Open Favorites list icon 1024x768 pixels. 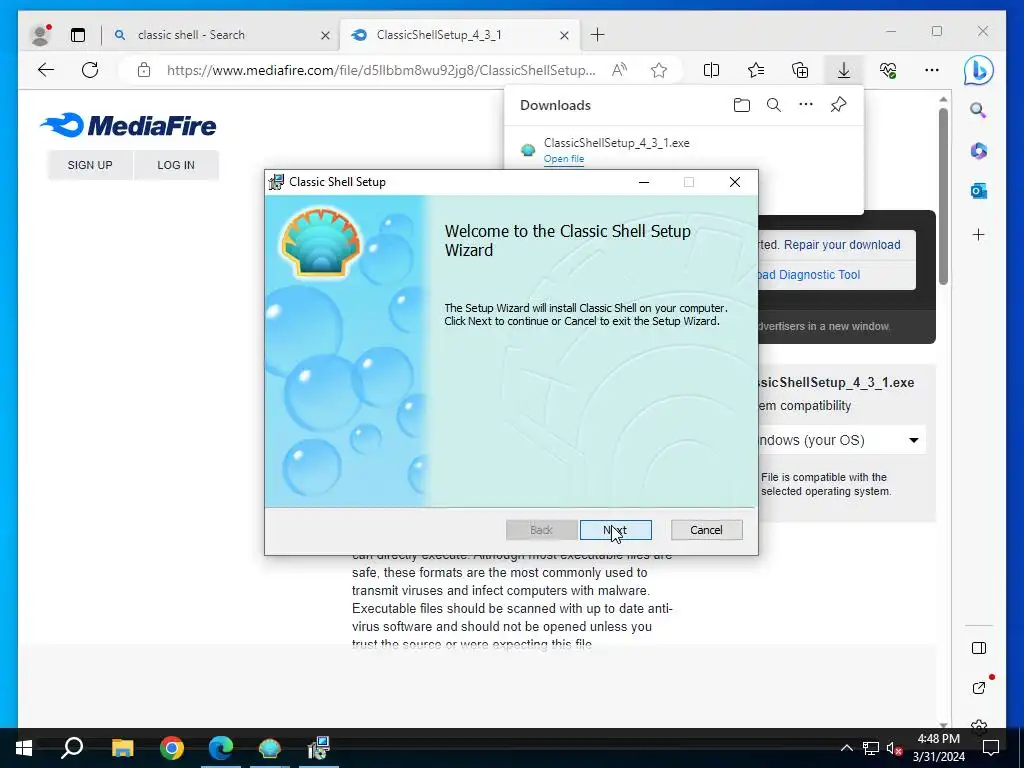click(x=756, y=70)
